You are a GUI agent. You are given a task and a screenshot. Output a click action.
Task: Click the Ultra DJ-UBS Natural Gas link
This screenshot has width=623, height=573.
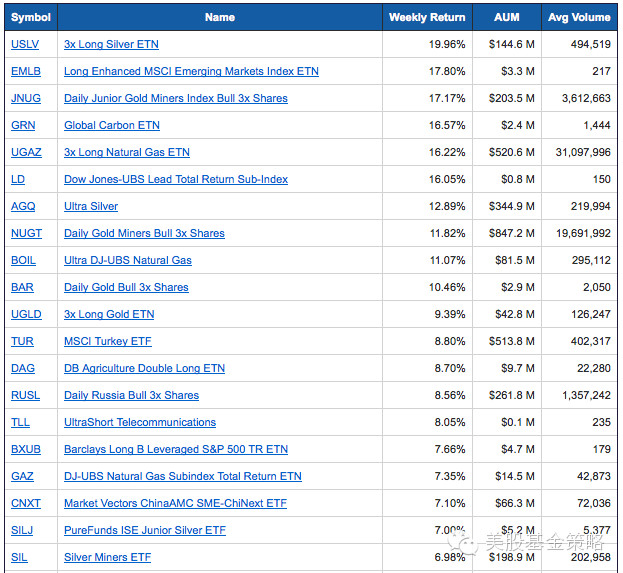127,260
